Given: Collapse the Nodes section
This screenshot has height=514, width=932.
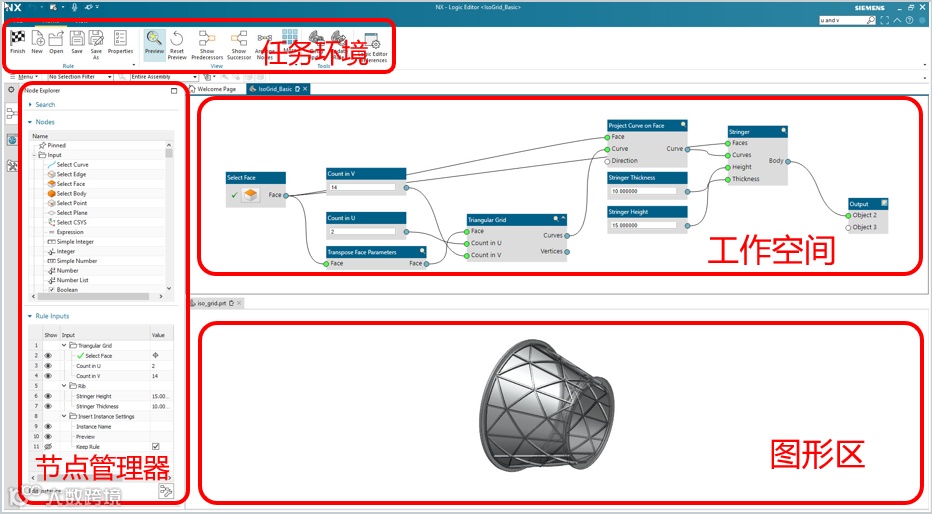Looking at the screenshot, I should tap(30, 122).
